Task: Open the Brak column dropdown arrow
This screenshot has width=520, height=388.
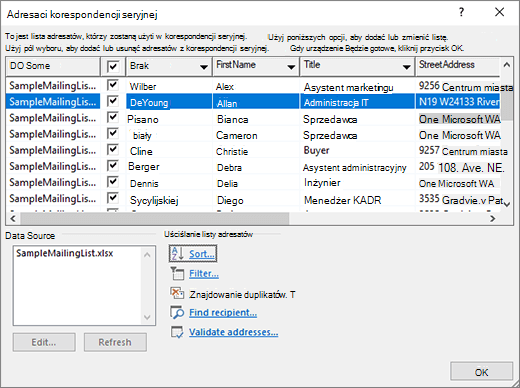Action: click(204, 67)
